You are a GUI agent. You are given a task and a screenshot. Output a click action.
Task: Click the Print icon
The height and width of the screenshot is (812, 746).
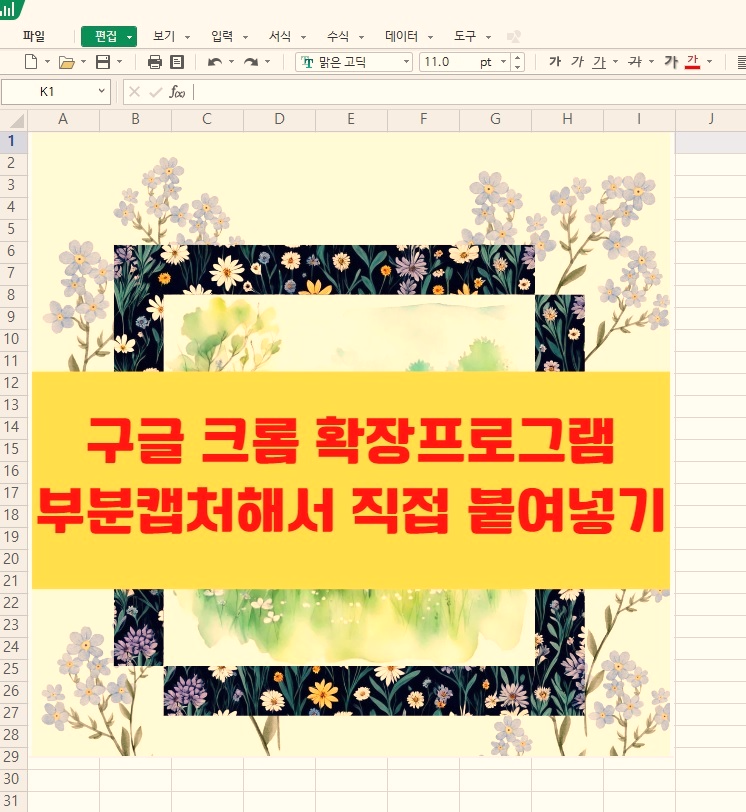point(155,62)
